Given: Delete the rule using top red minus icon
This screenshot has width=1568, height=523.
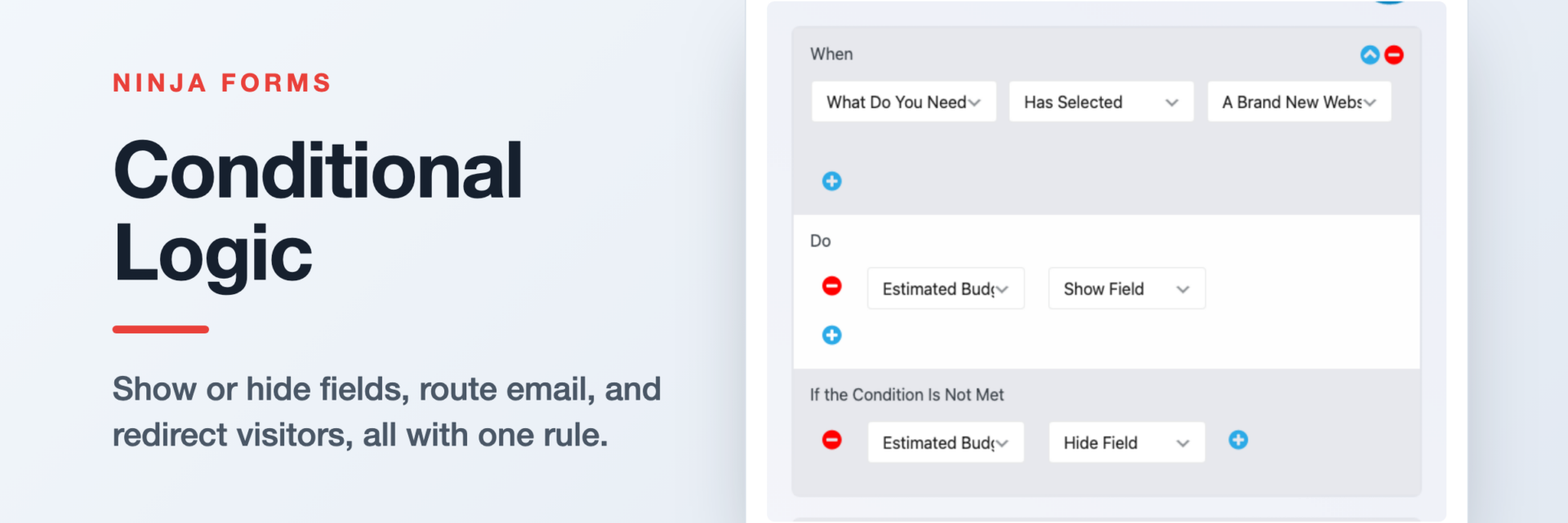Looking at the screenshot, I should coord(1394,55).
